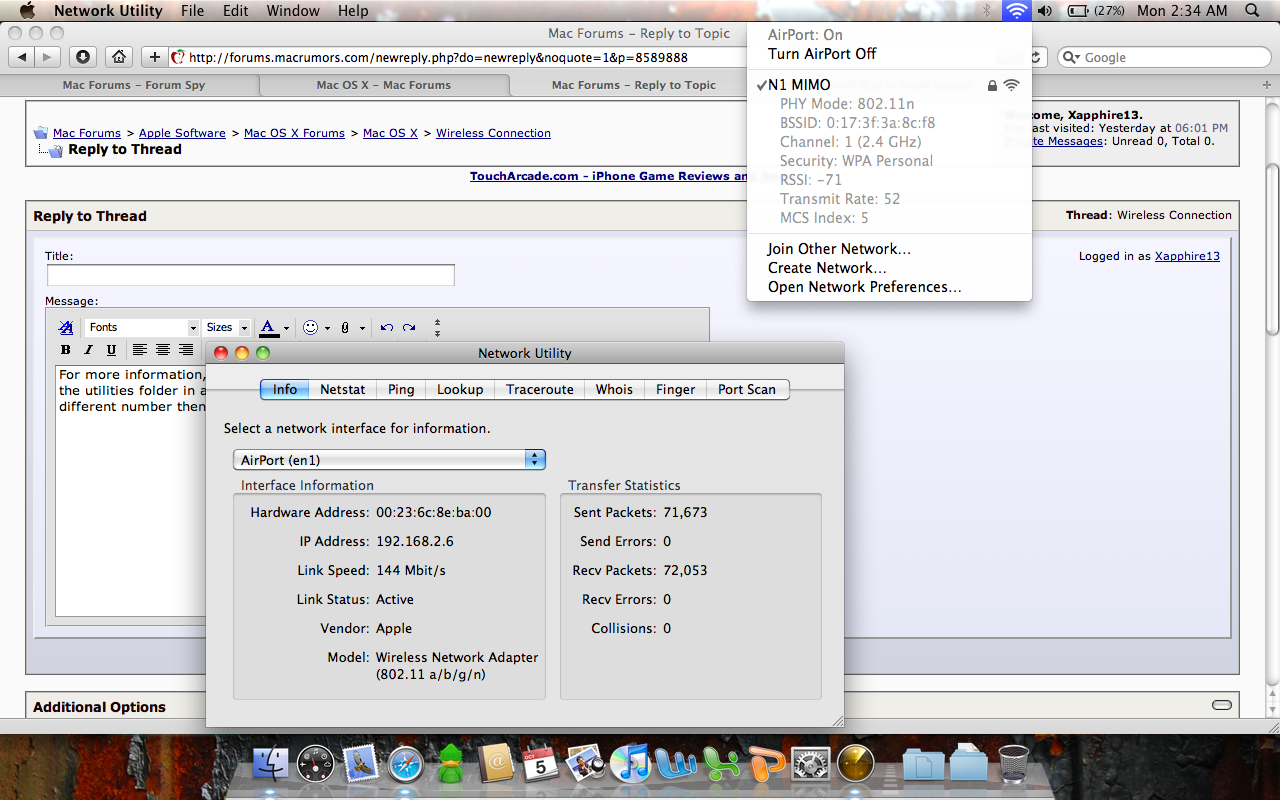The width and height of the screenshot is (1280, 800).
Task: Click the volume icon in menu bar
Action: 1045,11
